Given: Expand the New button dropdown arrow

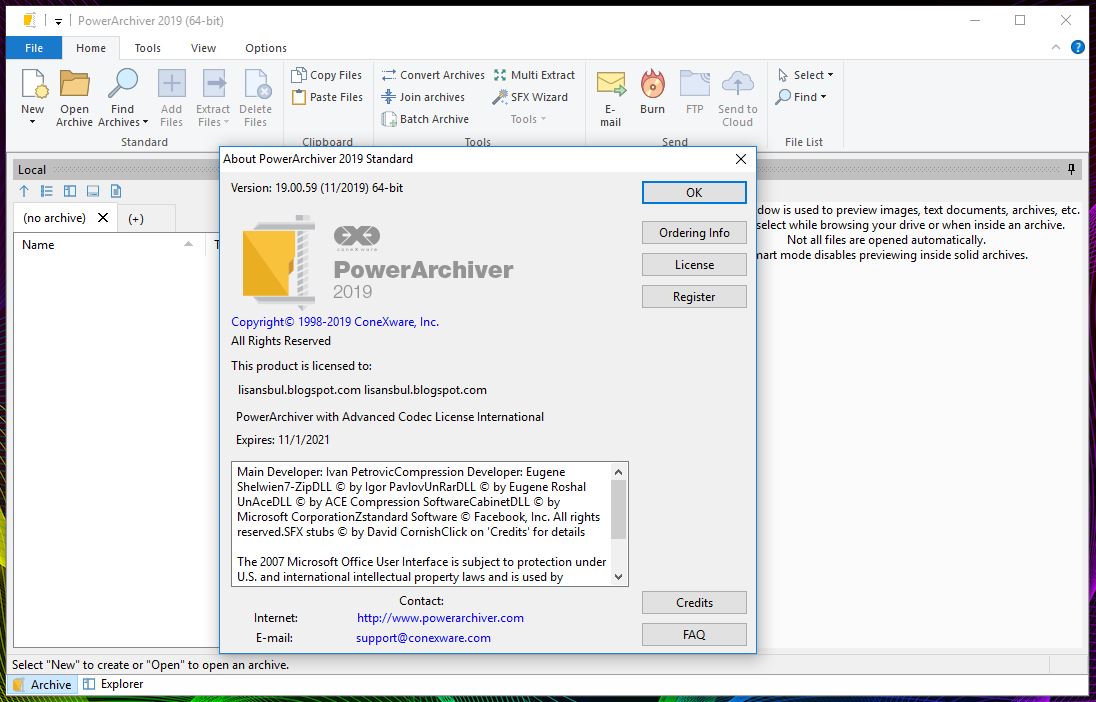Looking at the screenshot, I should [x=32, y=122].
